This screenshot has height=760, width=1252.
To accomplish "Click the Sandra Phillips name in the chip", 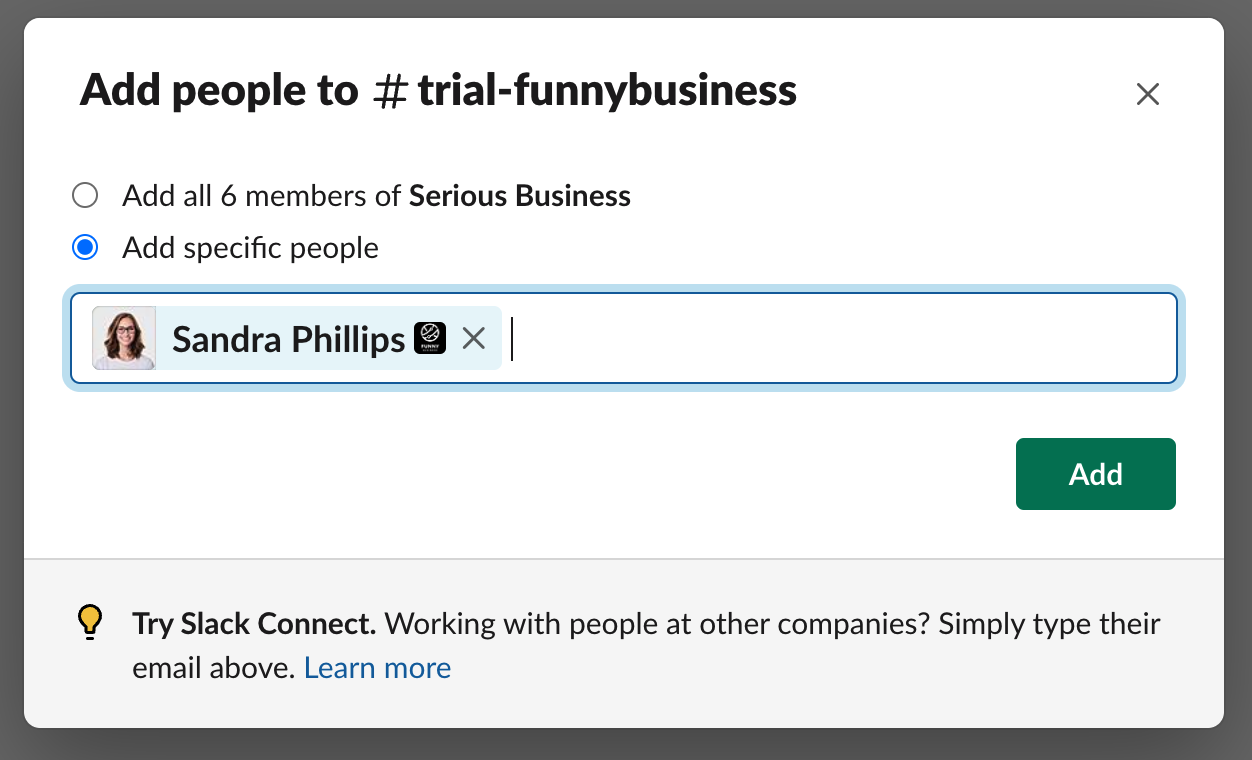I will (x=288, y=339).
